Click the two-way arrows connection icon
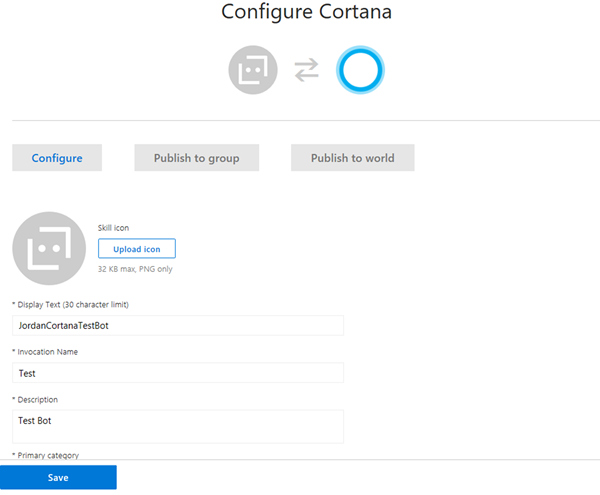This screenshot has height=495, width=600. pyautogui.click(x=306, y=69)
